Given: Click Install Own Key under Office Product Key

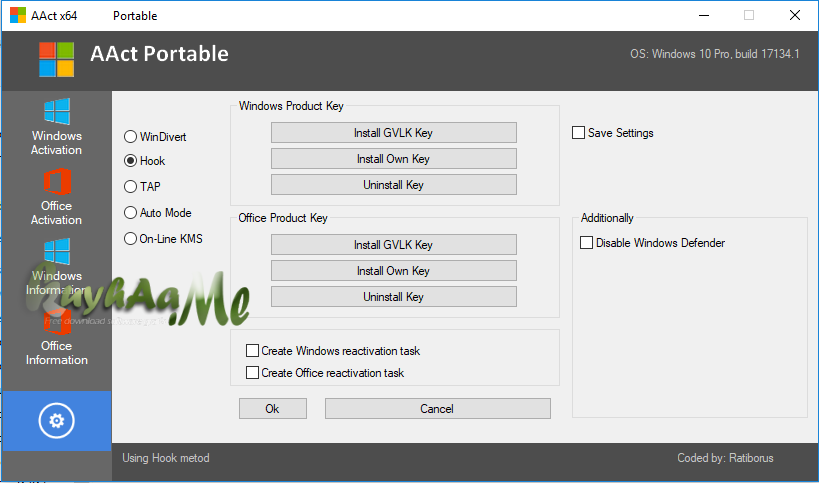Looking at the screenshot, I should coord(394,270).
